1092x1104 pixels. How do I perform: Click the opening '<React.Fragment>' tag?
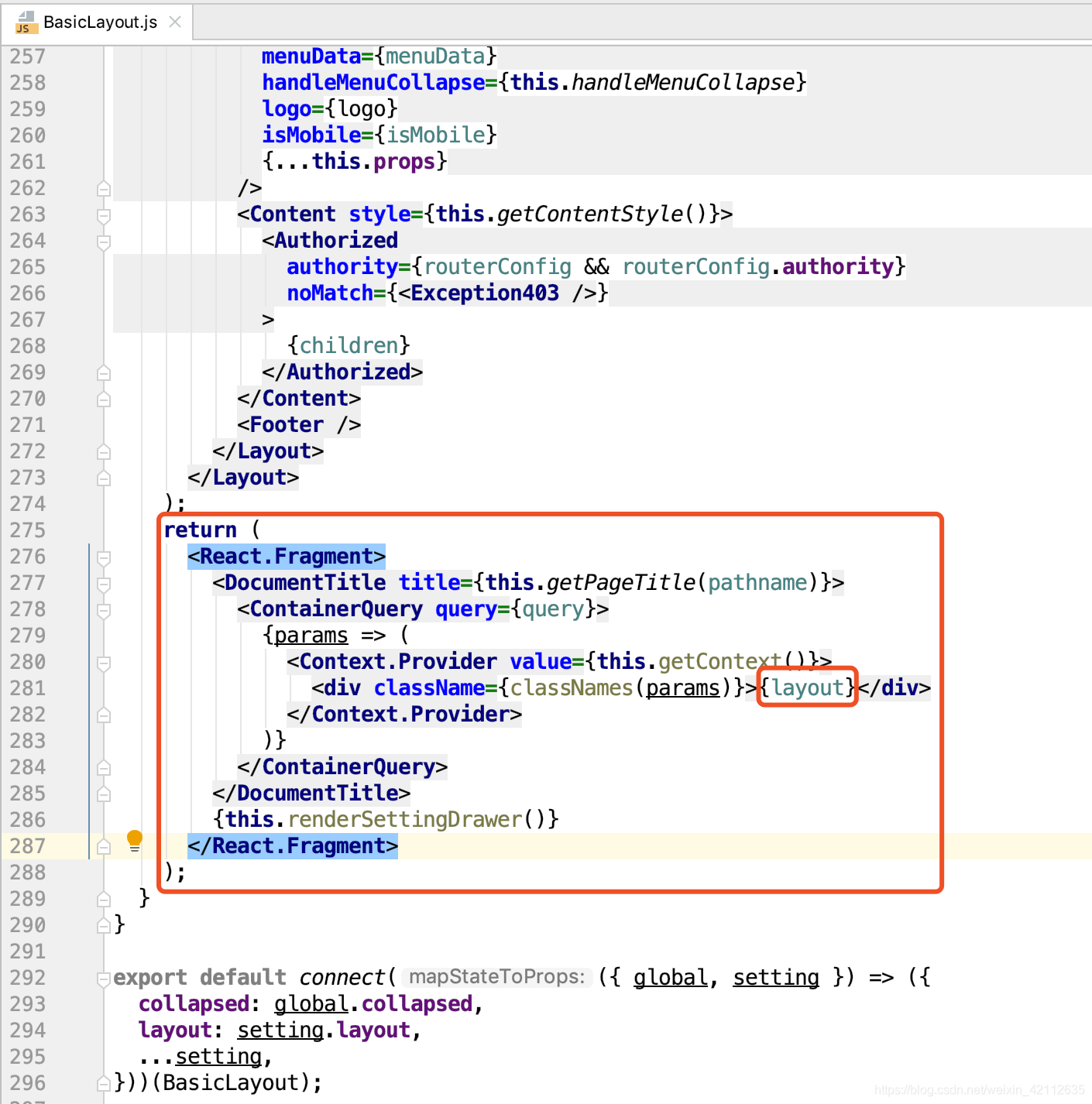click(287, 557)
